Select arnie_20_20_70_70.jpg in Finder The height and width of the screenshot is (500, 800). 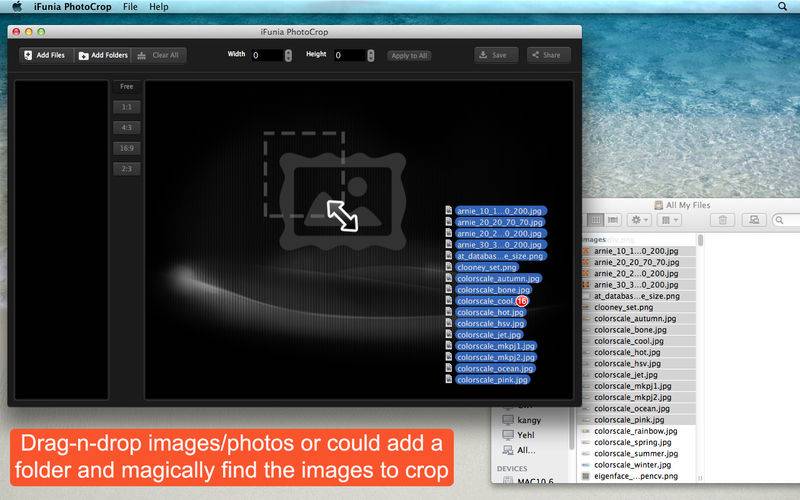[639, 262]
